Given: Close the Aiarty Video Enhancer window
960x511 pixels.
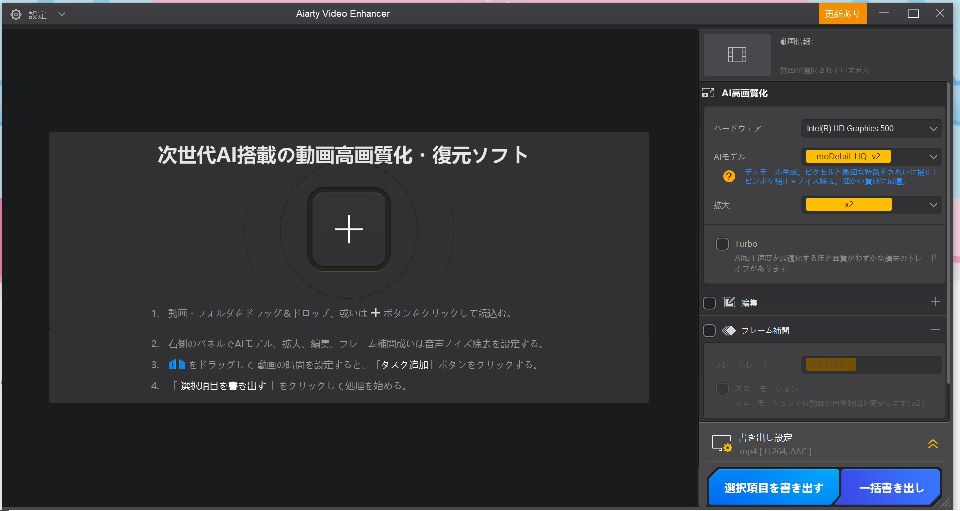Looking at the screenshot, I should point(940,13).
